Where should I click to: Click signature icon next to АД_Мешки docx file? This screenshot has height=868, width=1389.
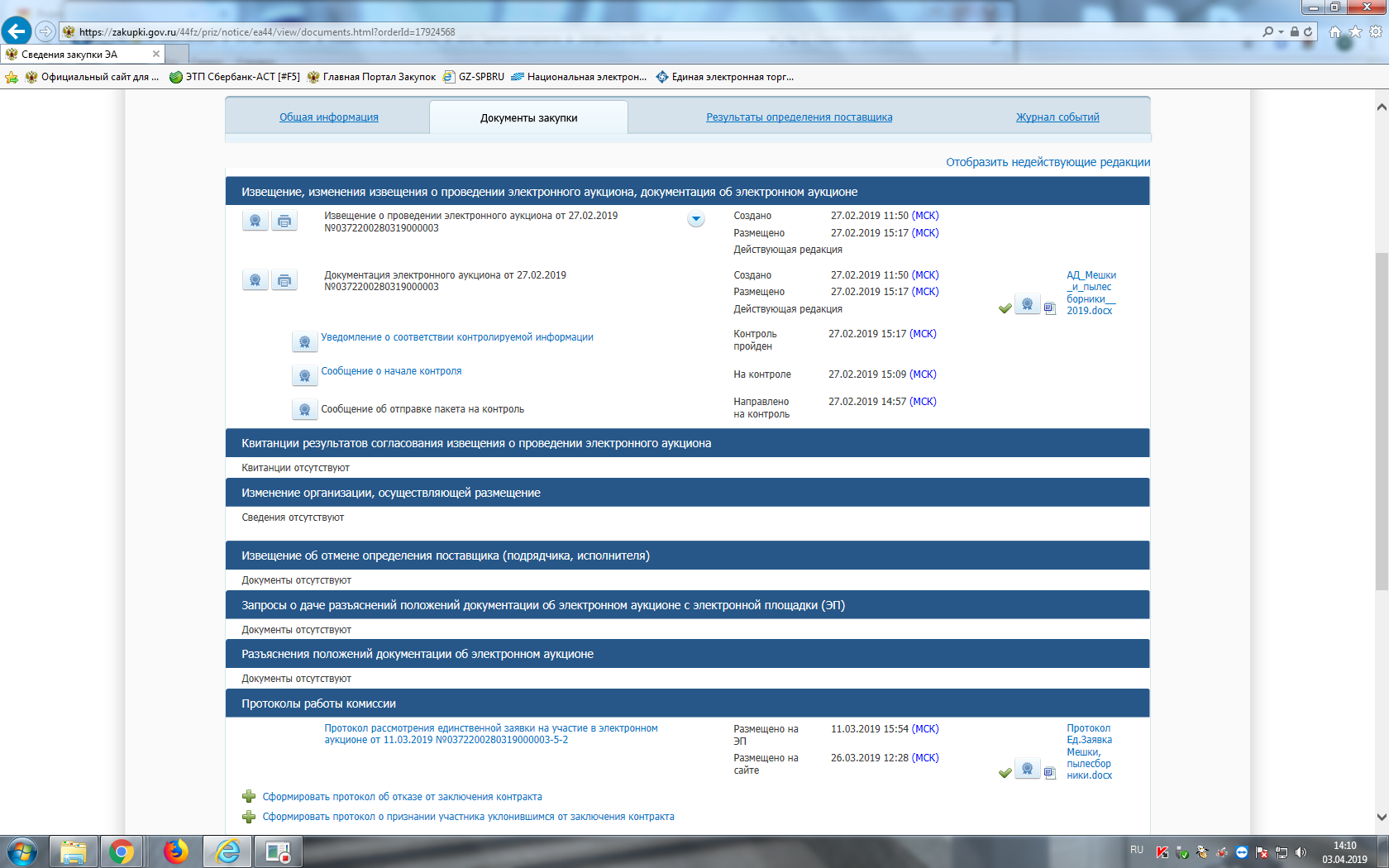click(x=1027, y=304)
